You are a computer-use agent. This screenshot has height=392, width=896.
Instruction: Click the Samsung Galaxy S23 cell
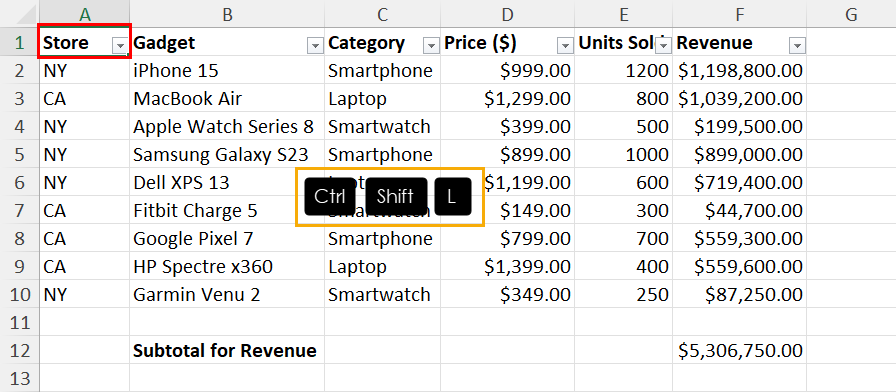[227, 154]
